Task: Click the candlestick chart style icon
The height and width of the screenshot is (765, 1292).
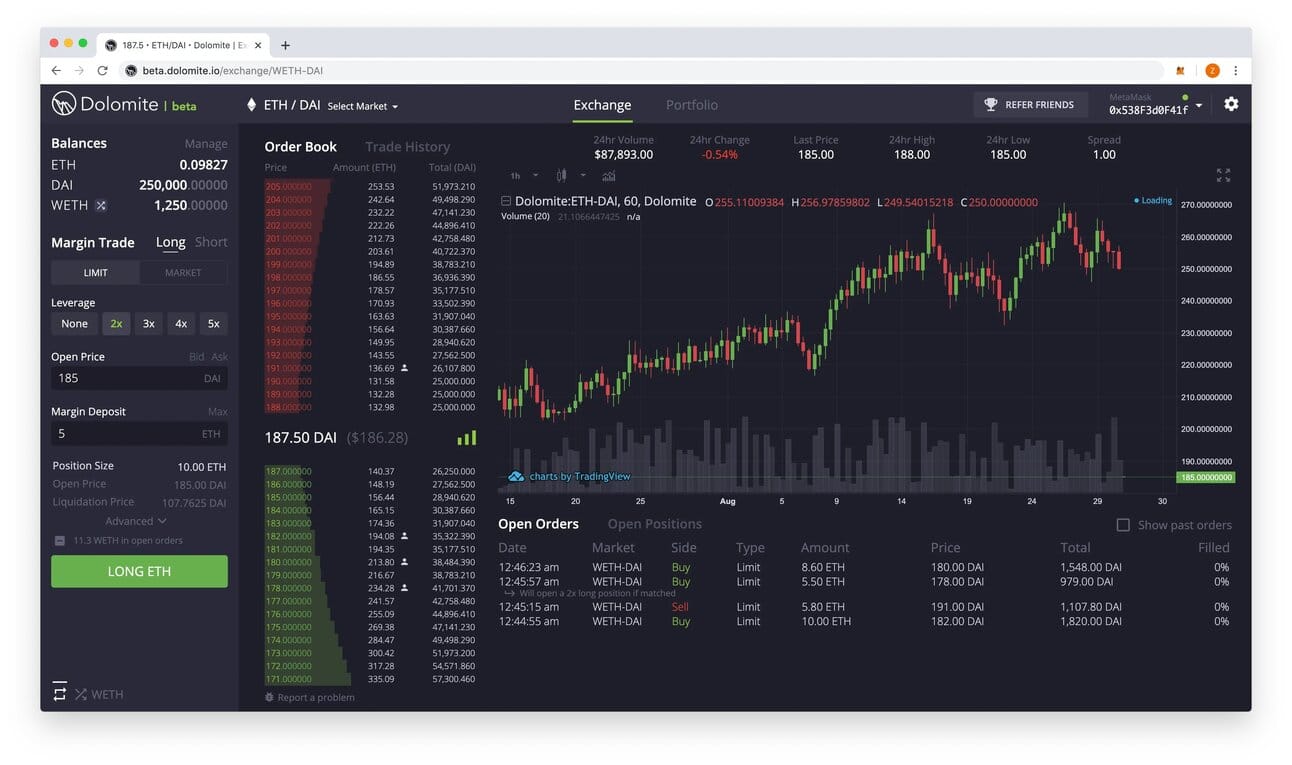Action: (561, 176)
